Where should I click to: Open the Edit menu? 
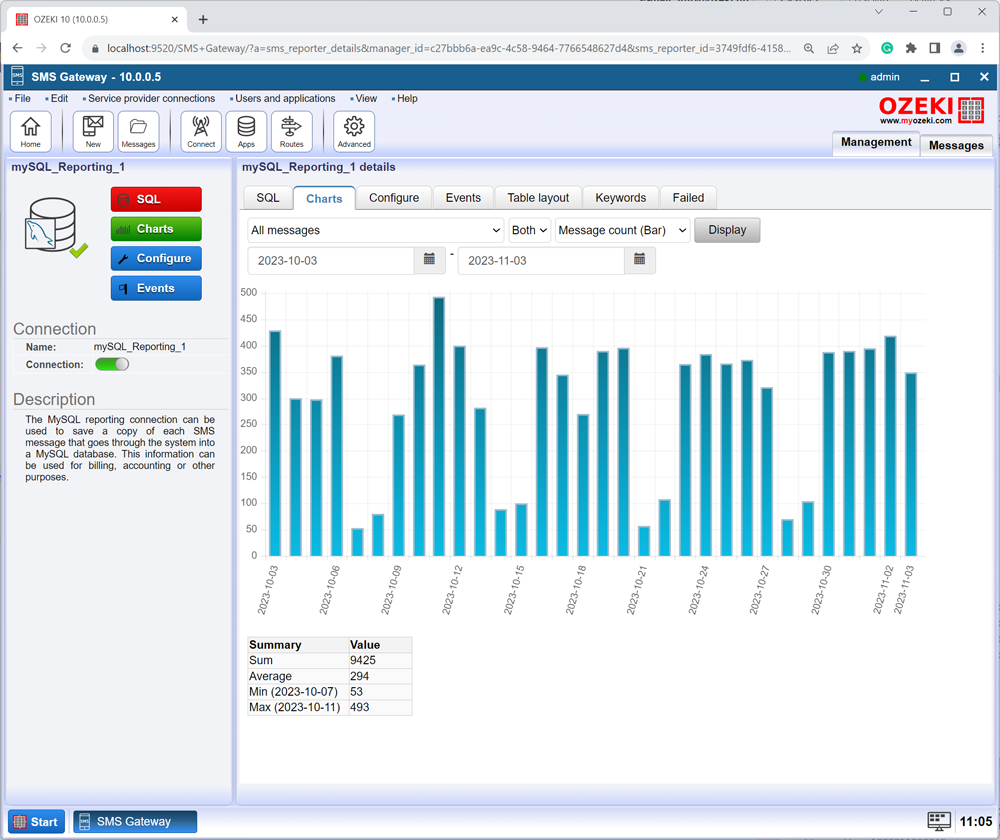pyautogui.click(x=59, y=98)
